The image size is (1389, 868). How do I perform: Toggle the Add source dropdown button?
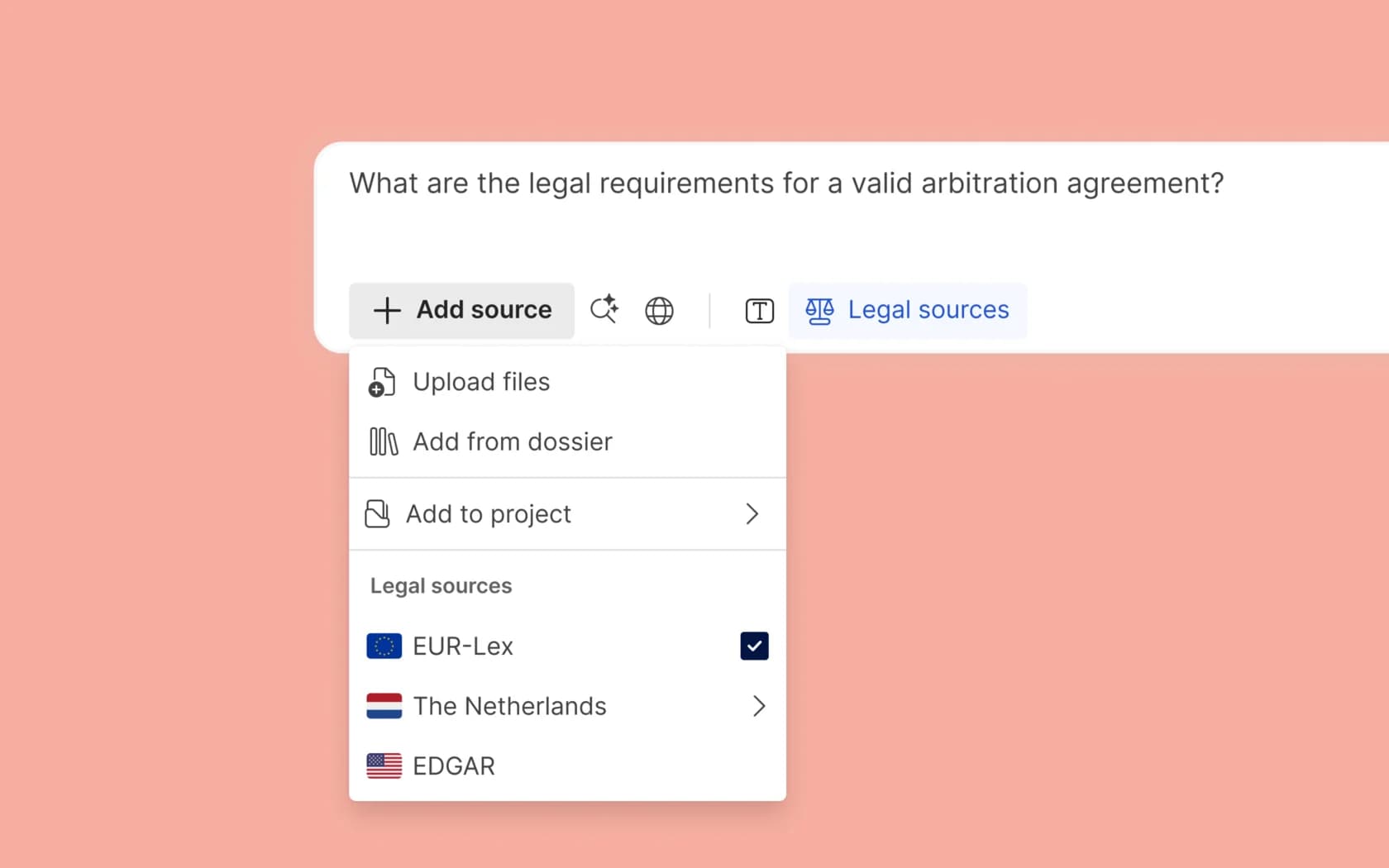click(461, 310)
